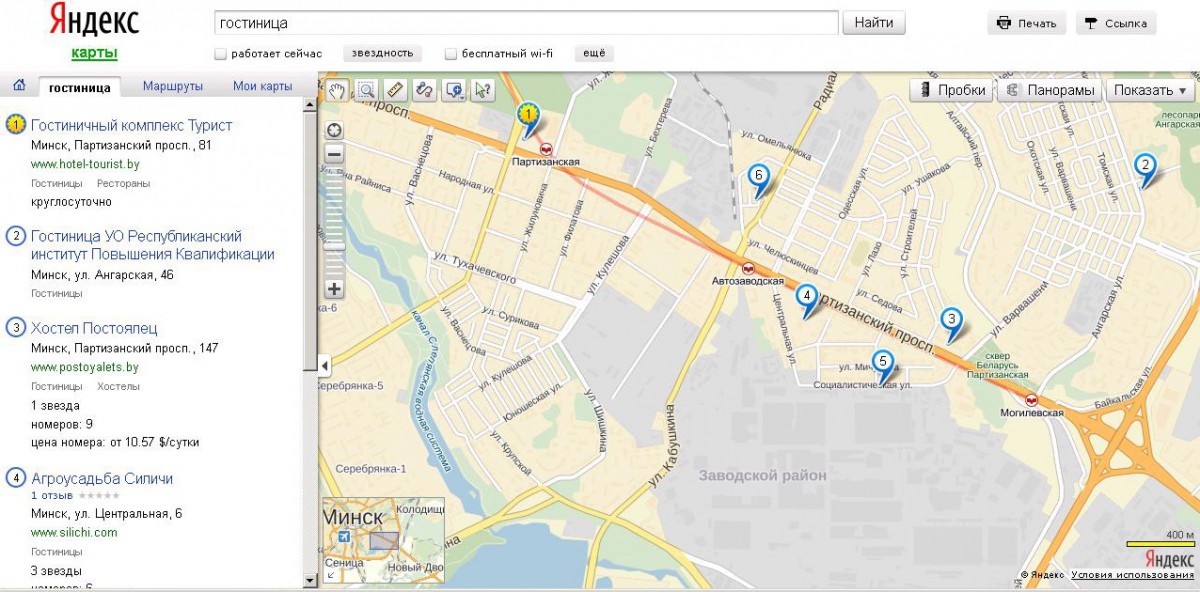
Task: Open www.silichi.com website link
Action: click(x=74, y=533)
